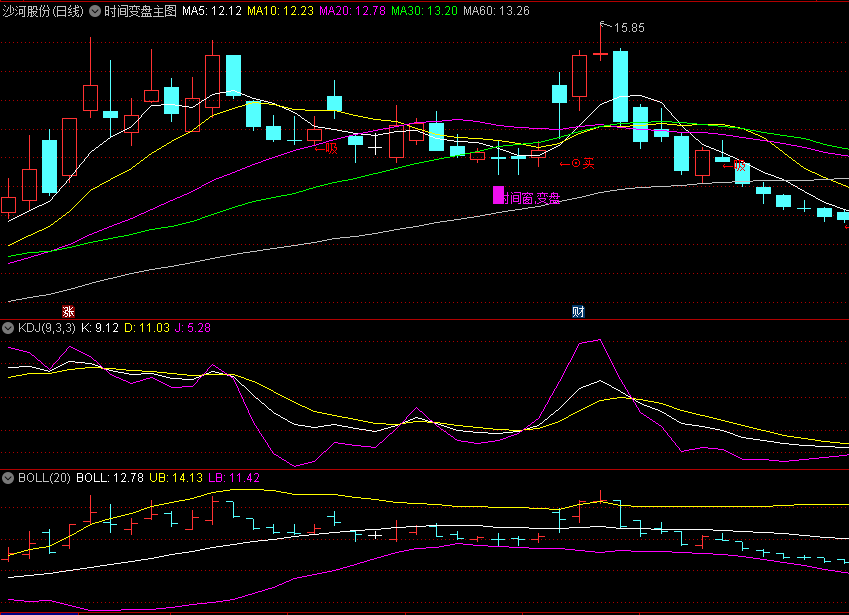Click the magenta 时间窗,变盘 marker
This screenshot has width=849, height=615.
526,197
